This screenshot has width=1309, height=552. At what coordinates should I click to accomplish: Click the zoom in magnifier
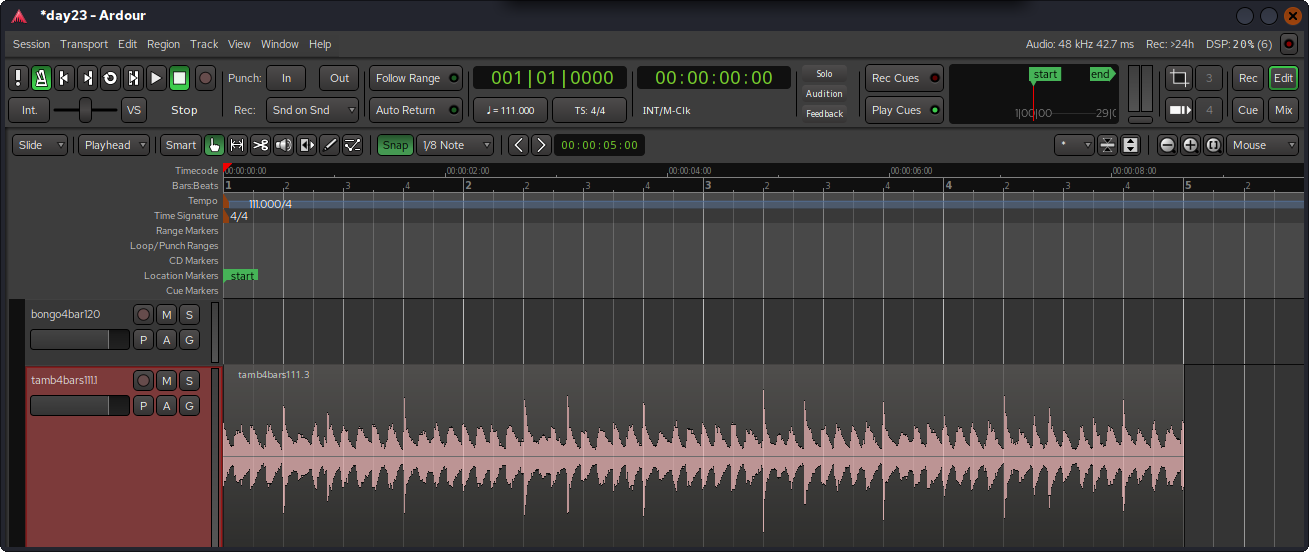pos(1190,145)
